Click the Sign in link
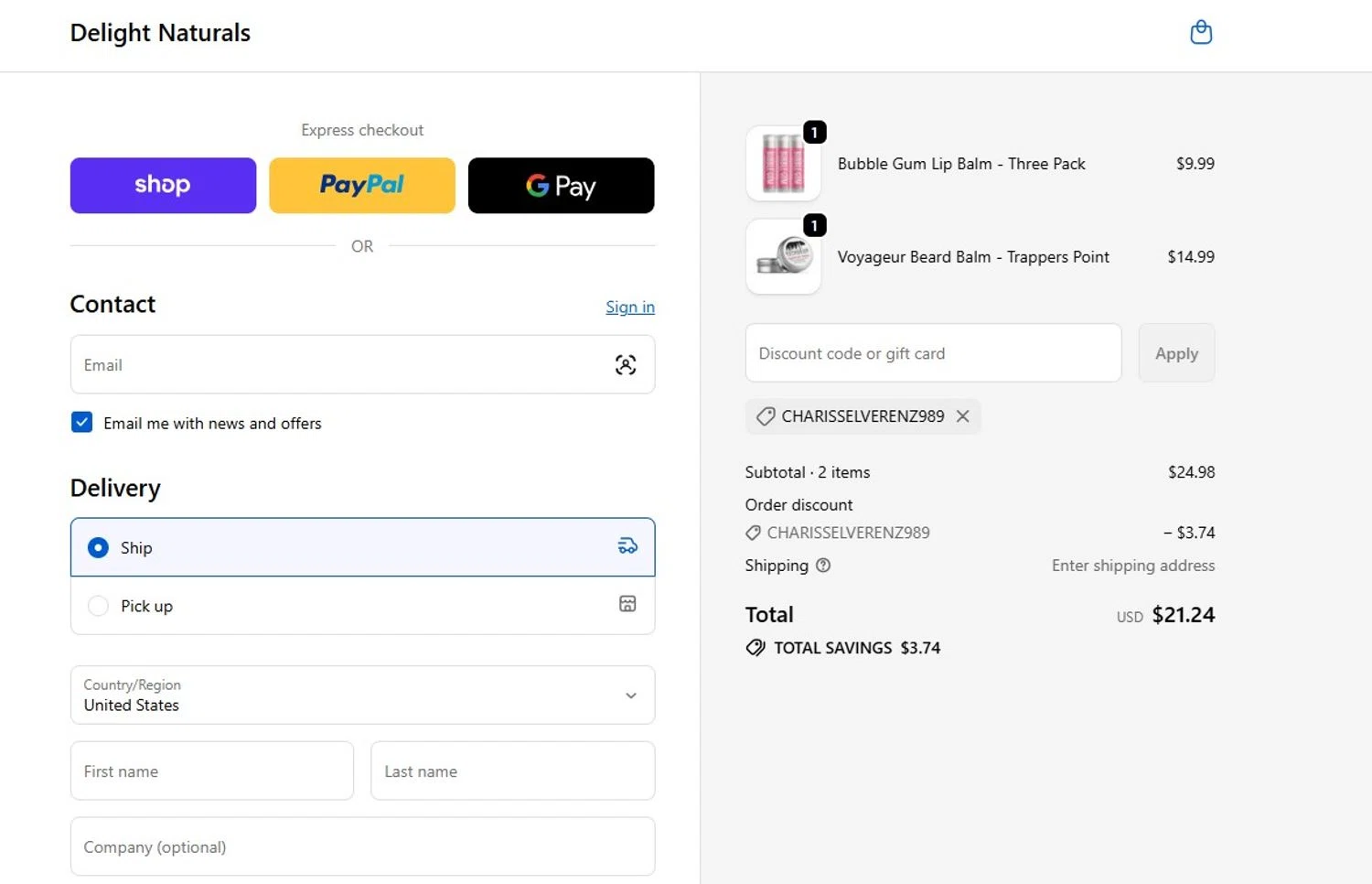Image resolution: width=1372 pixels, height=884 pixels. (630, 307)
